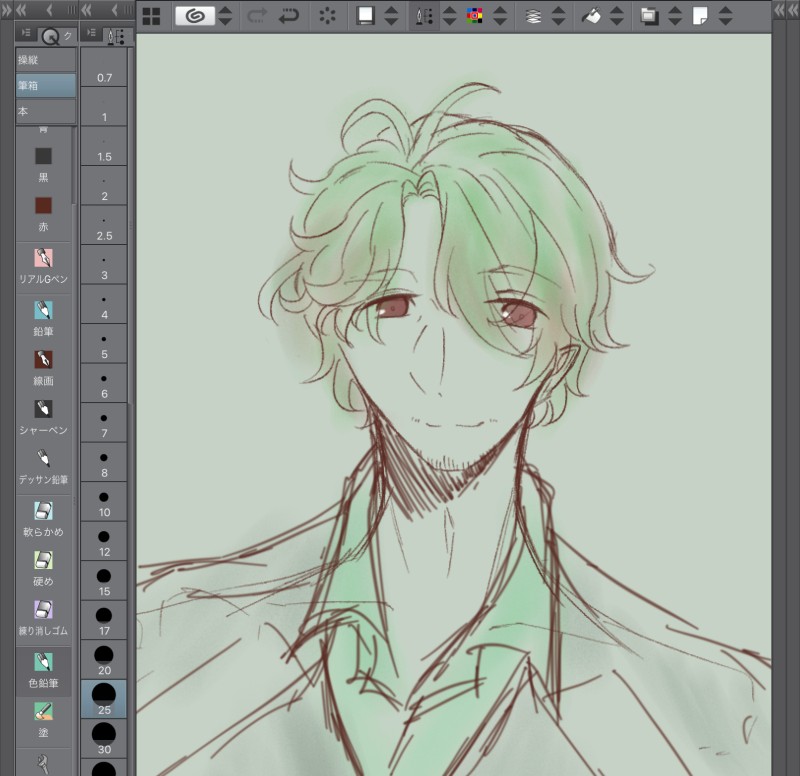Click the dotted circle clear-layer icon
The image size is (800, 776).
coord(327,16)
